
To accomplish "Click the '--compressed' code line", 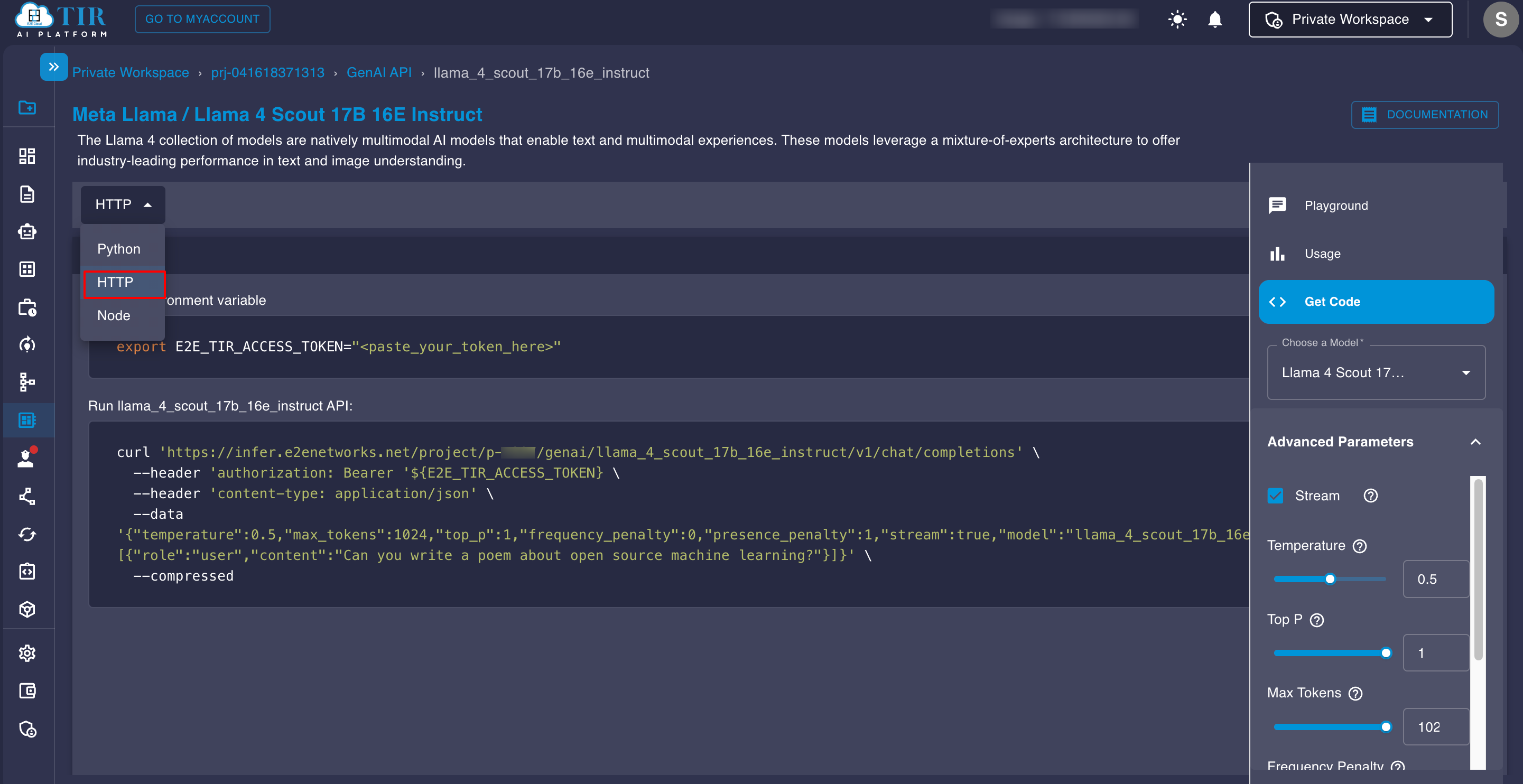I will tap(183, 576).
